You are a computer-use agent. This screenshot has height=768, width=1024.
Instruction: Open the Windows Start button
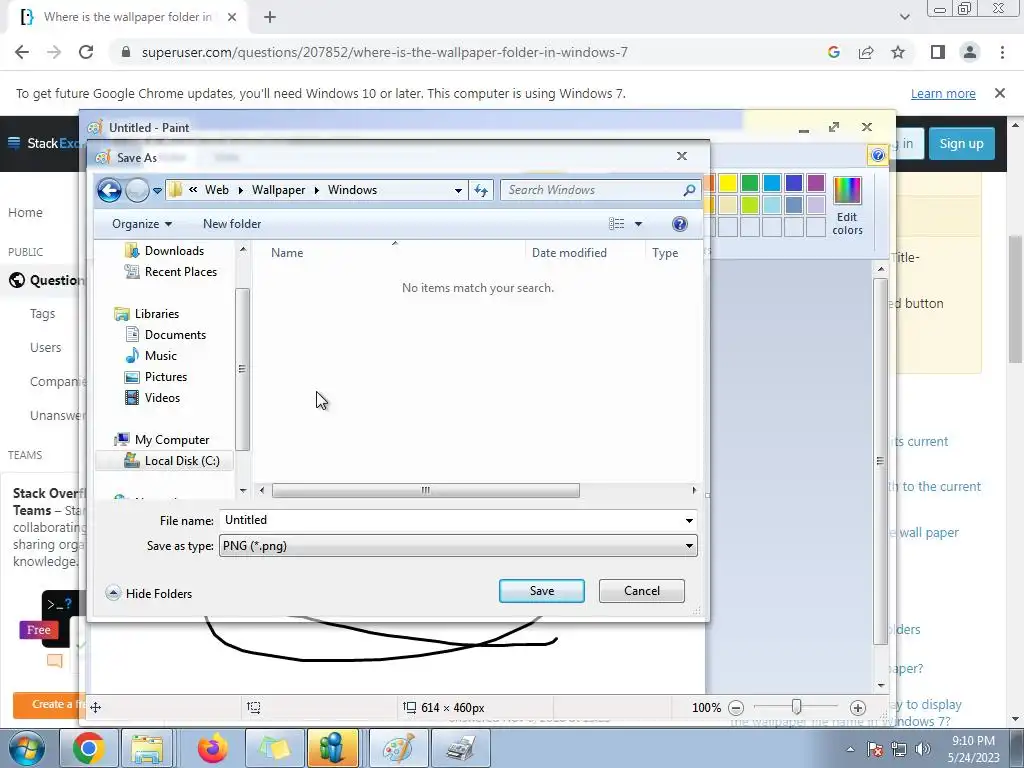pos(26,748)
